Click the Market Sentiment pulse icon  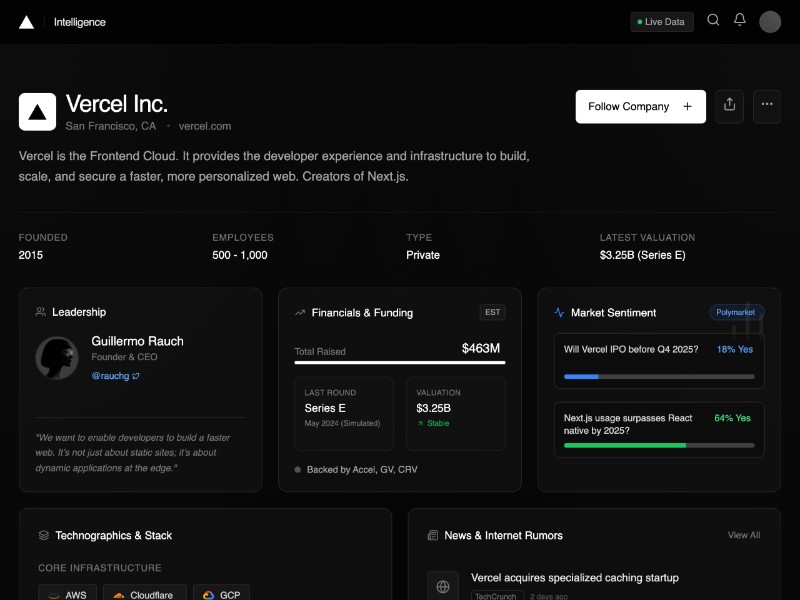click(x=559, y=313)
